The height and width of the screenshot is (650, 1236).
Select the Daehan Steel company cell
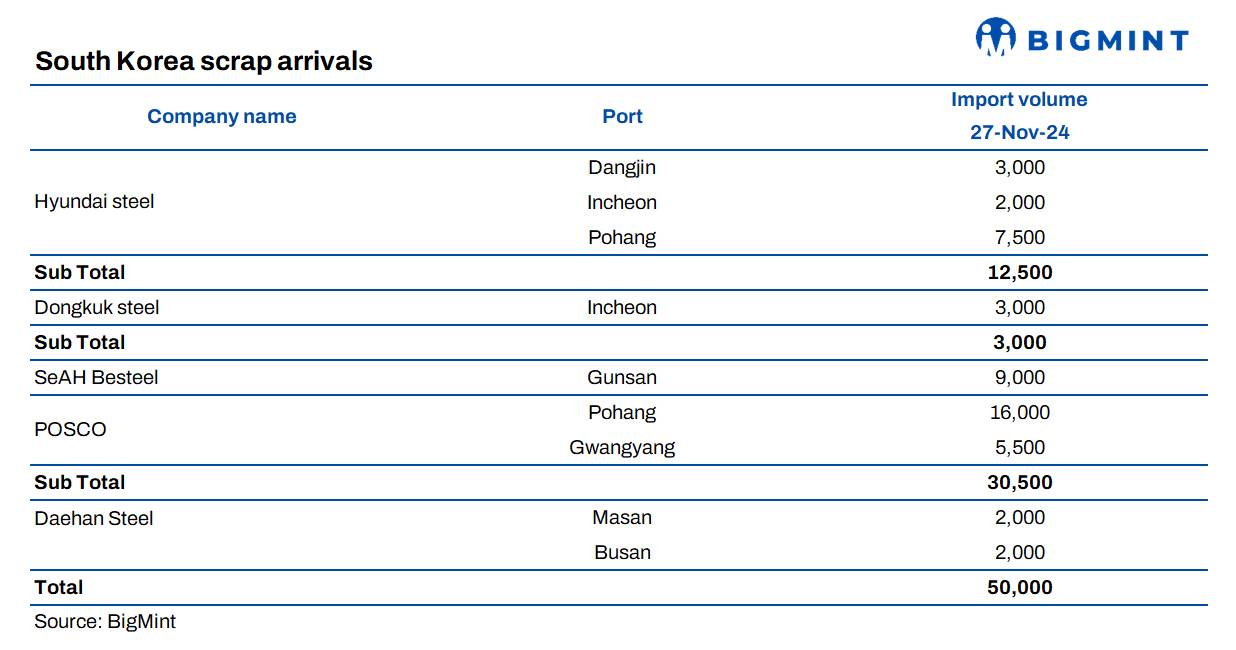(x=94, y=518)
